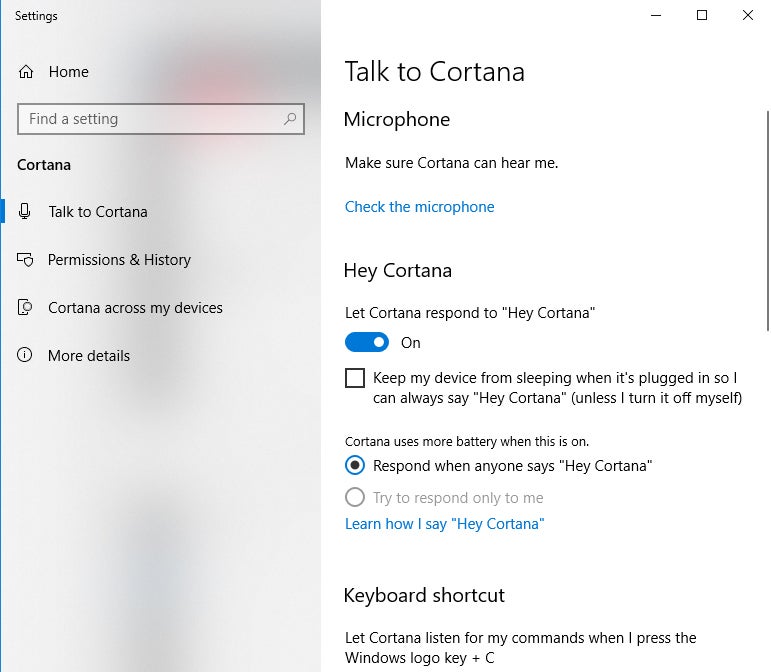The height and width of the screenshot is (672, 771).
Task: Turn off the Hey Cortana toggle switch
Action: pos(367,343)
